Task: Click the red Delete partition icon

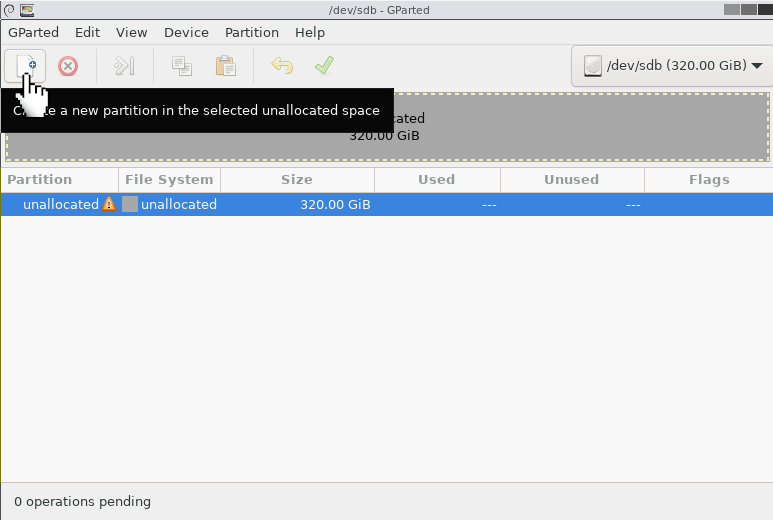Action: (x=68, y=66)
